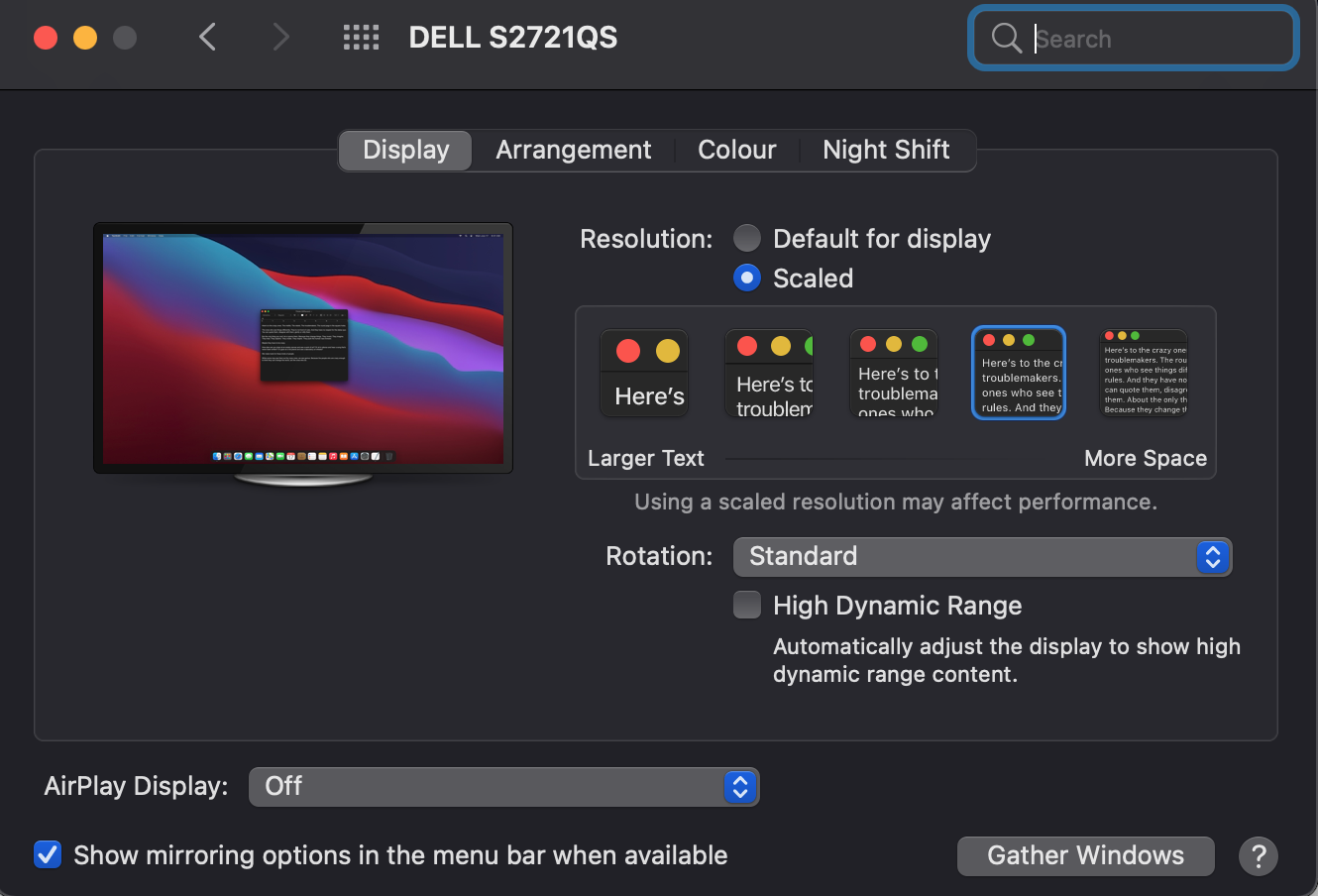Open the Arrangement tab
This screenshot has width=1318, height=896.
tap(574, 150)
